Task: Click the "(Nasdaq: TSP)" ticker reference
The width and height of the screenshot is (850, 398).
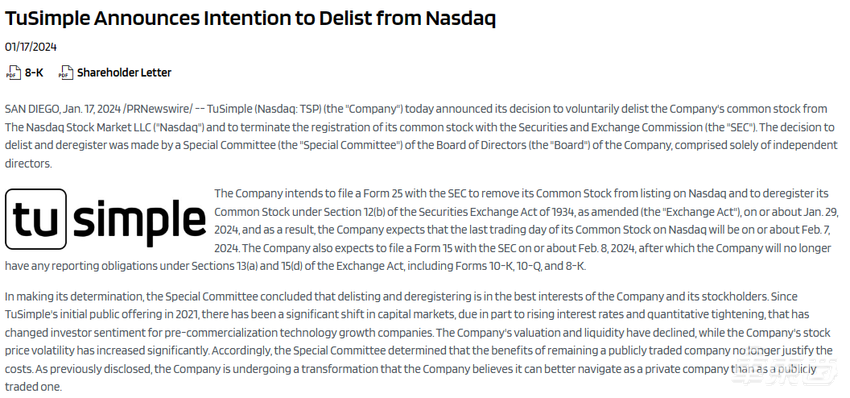Action: tap(287, 109)
